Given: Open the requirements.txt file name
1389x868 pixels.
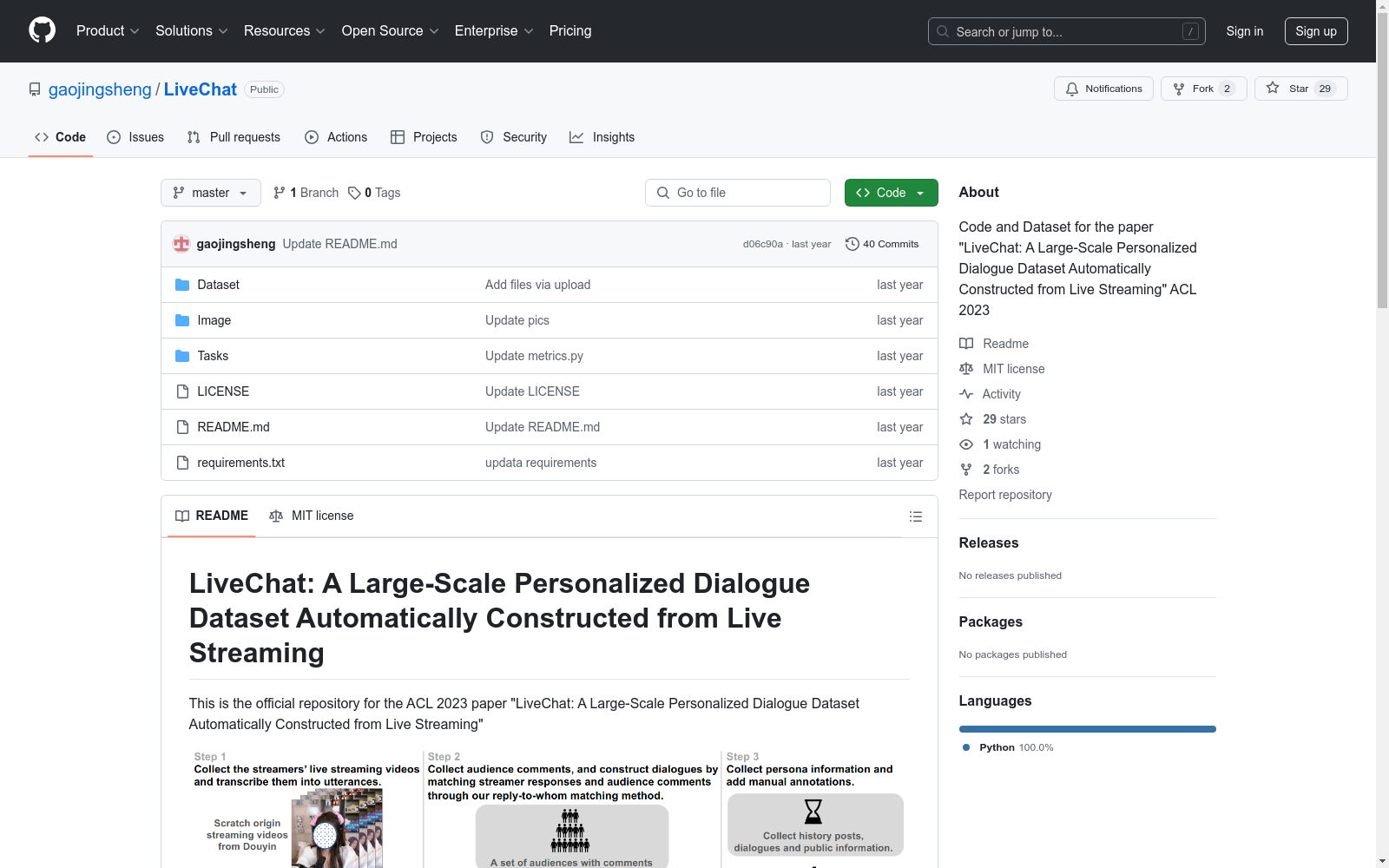Looking at the screenshot, I should pos(240,463).
